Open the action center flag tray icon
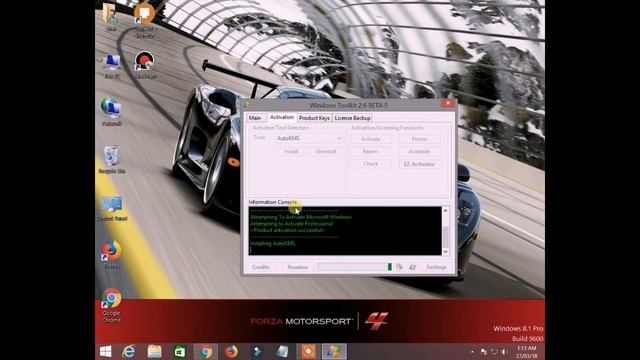640x360 pixels. 484,352
